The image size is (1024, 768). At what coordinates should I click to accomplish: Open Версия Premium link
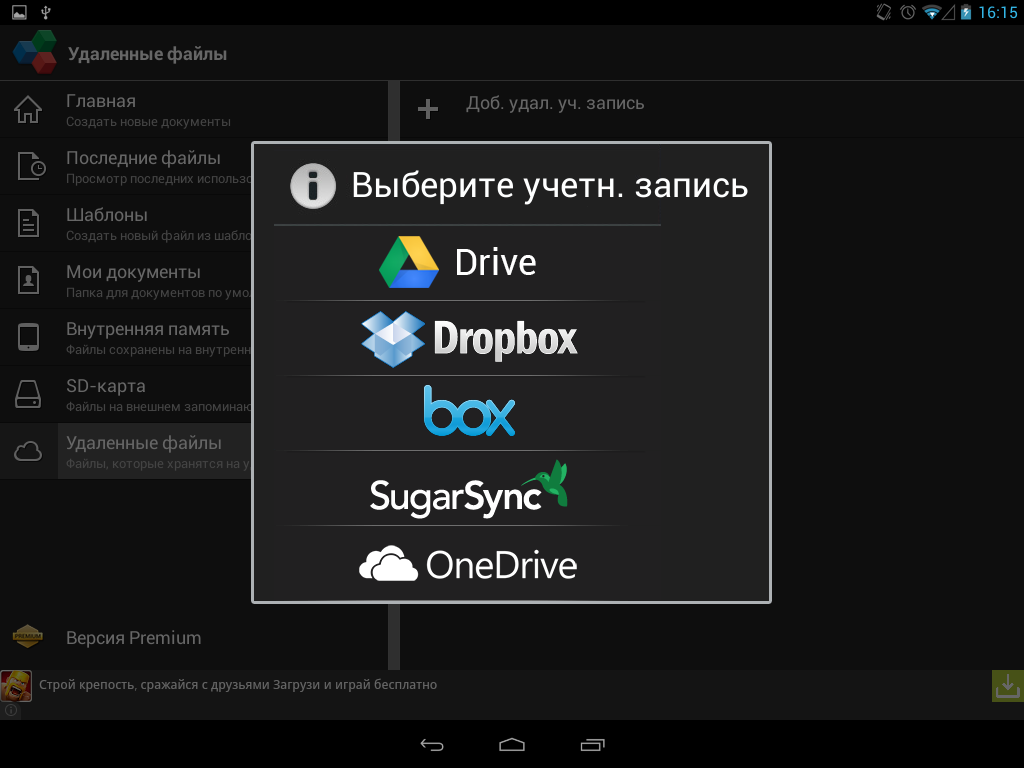click(133, 638)
